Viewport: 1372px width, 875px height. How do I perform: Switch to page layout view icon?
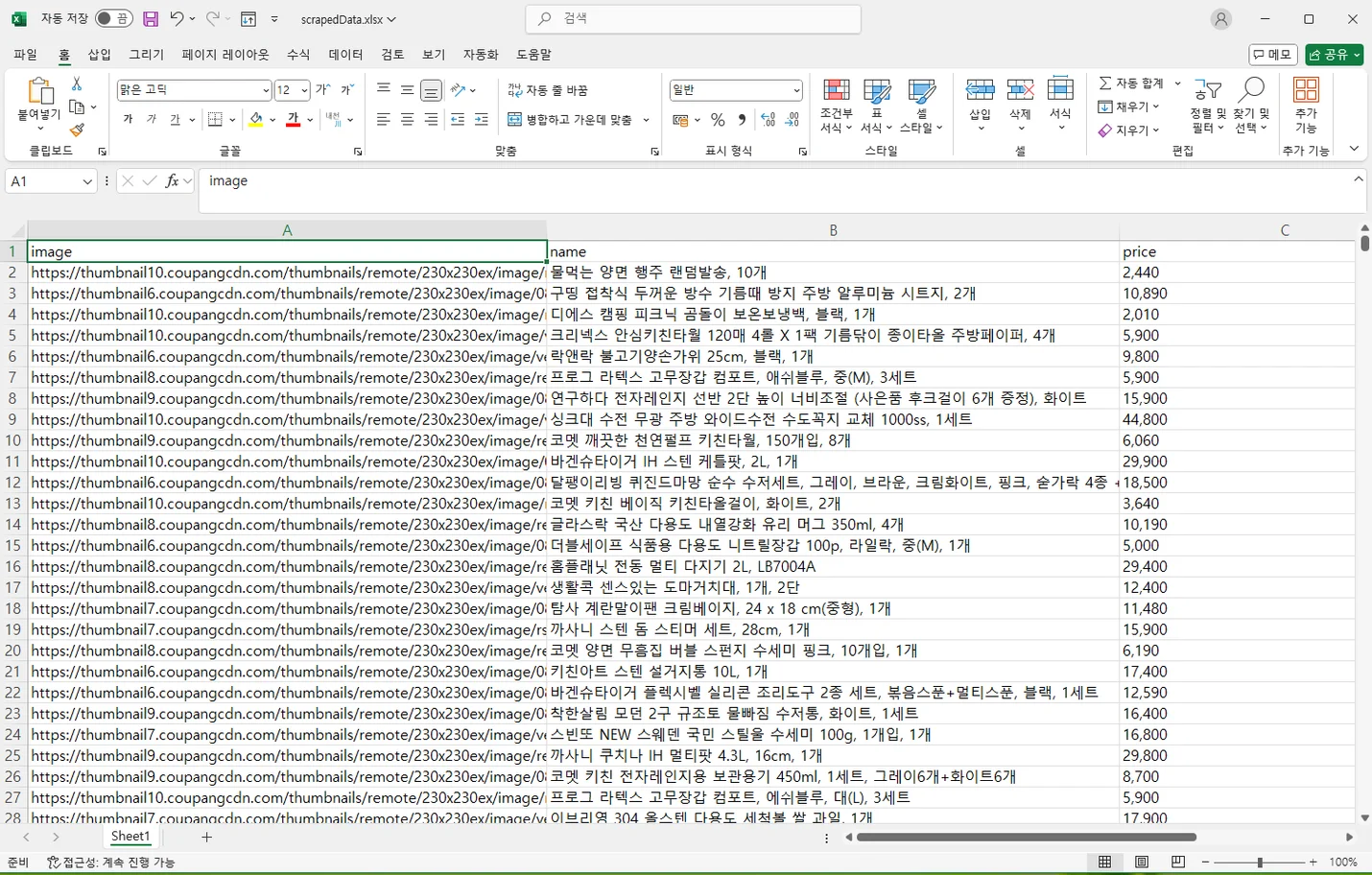click(1142, 863)
